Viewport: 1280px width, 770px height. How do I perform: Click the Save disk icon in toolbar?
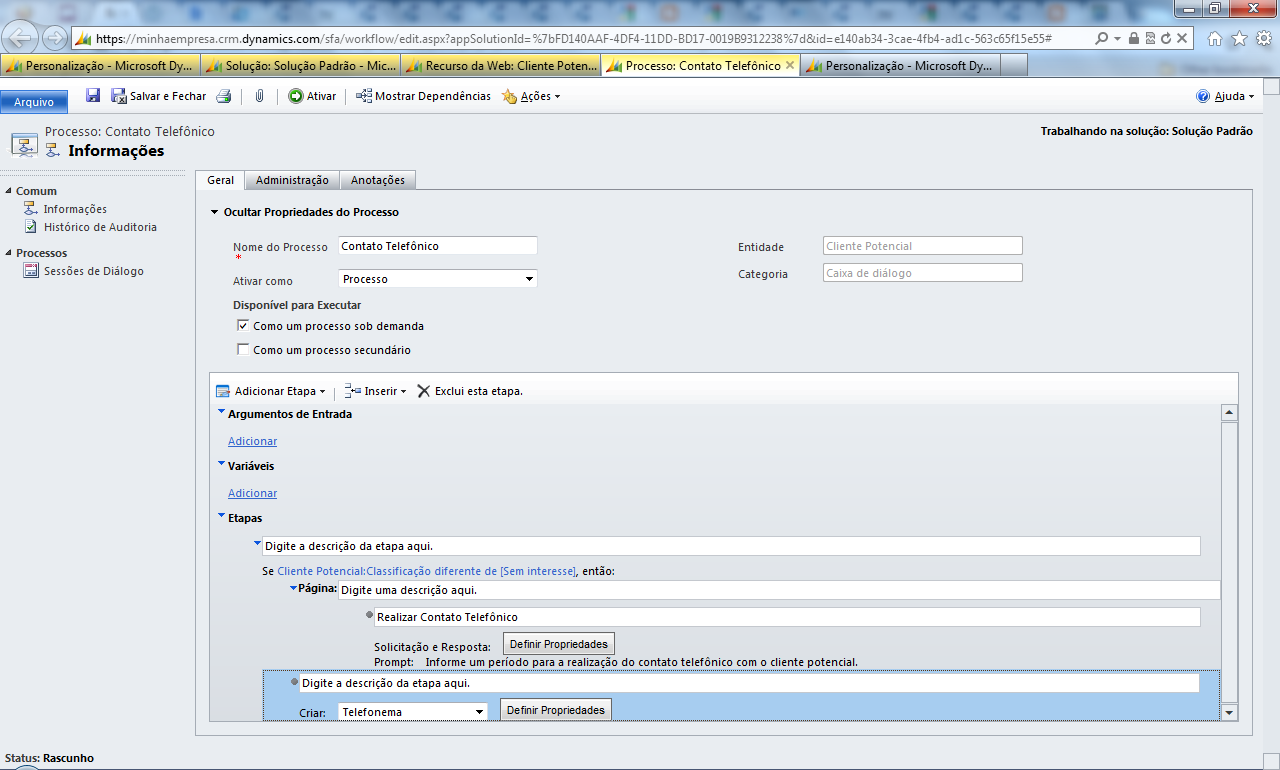pyautogui.click(x=93, y=96)
